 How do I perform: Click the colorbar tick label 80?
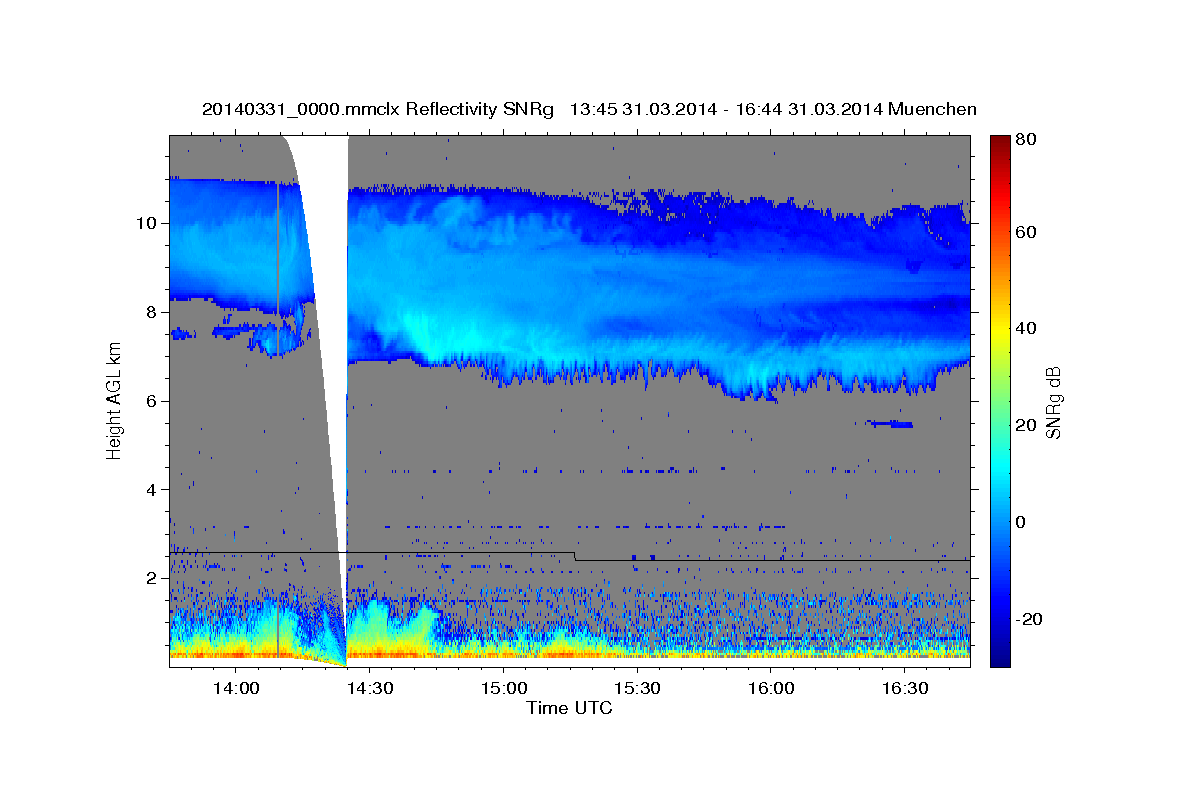click(x=1027, y=139)
